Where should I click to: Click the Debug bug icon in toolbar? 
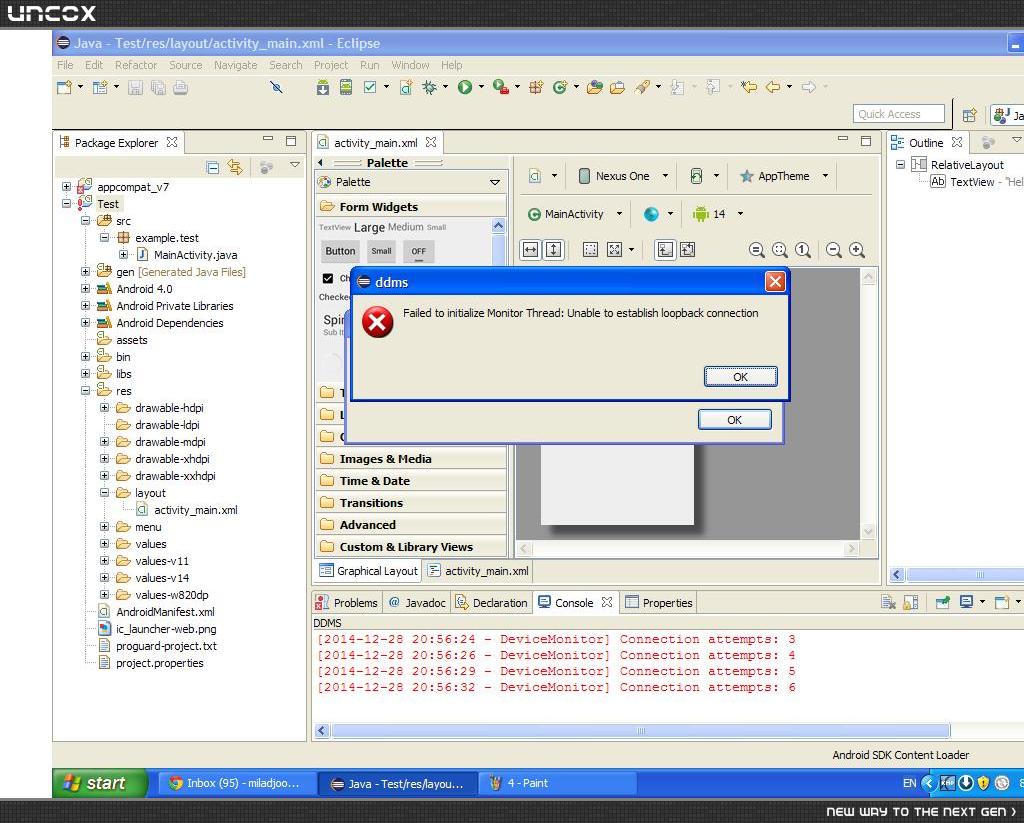pos(430,87)
